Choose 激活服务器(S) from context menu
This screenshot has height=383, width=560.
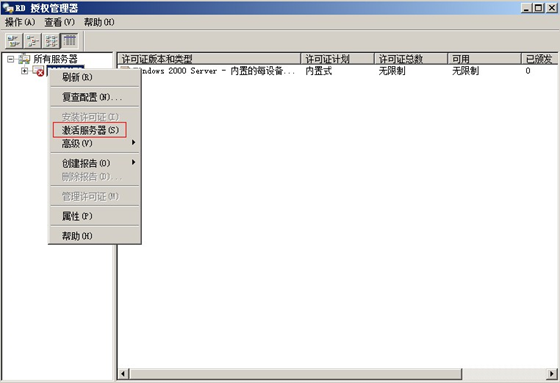click(x=95, y=130)
